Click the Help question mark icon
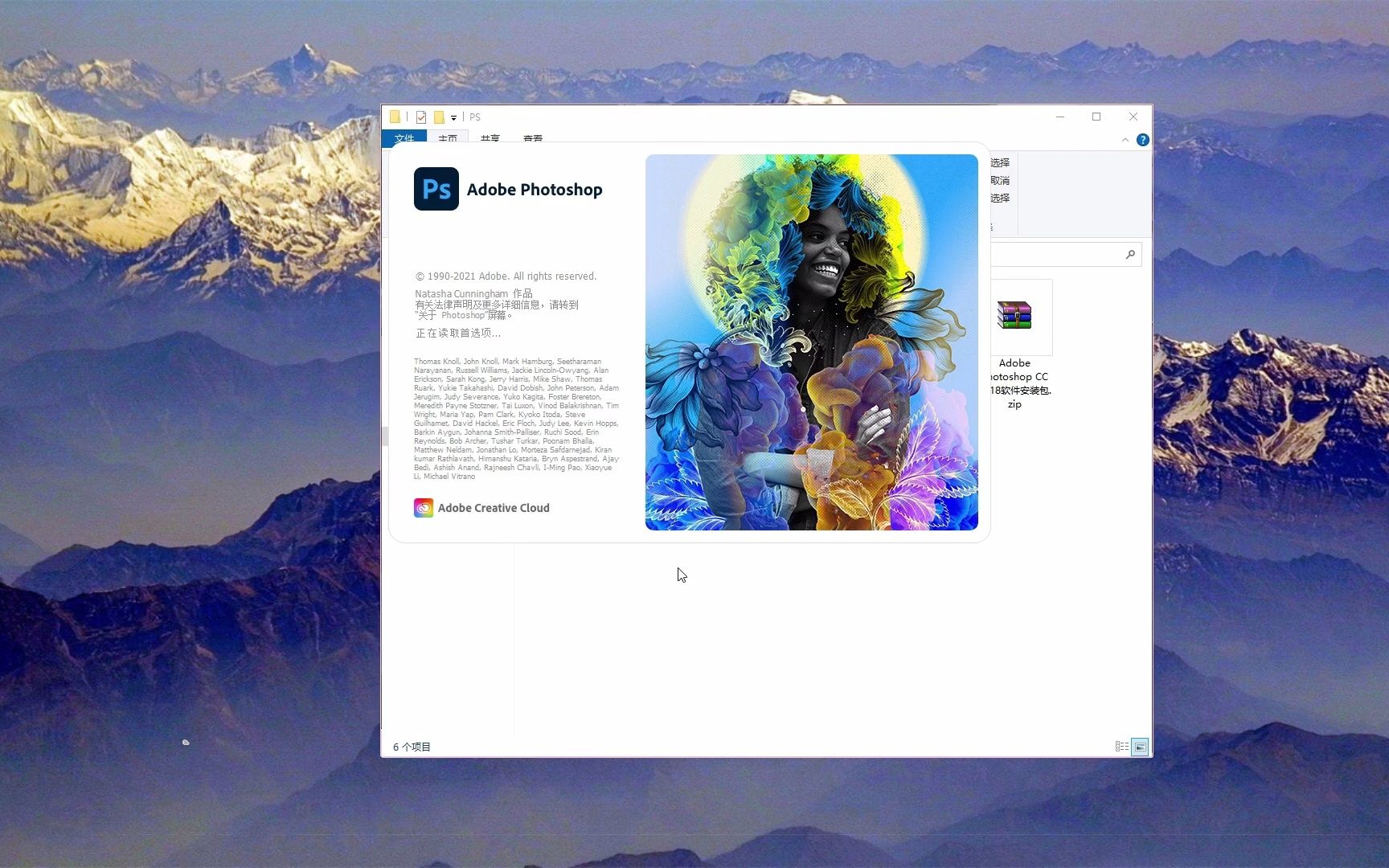The height and width of the screenshot is (868, 1389). [x=1143, y=139]
